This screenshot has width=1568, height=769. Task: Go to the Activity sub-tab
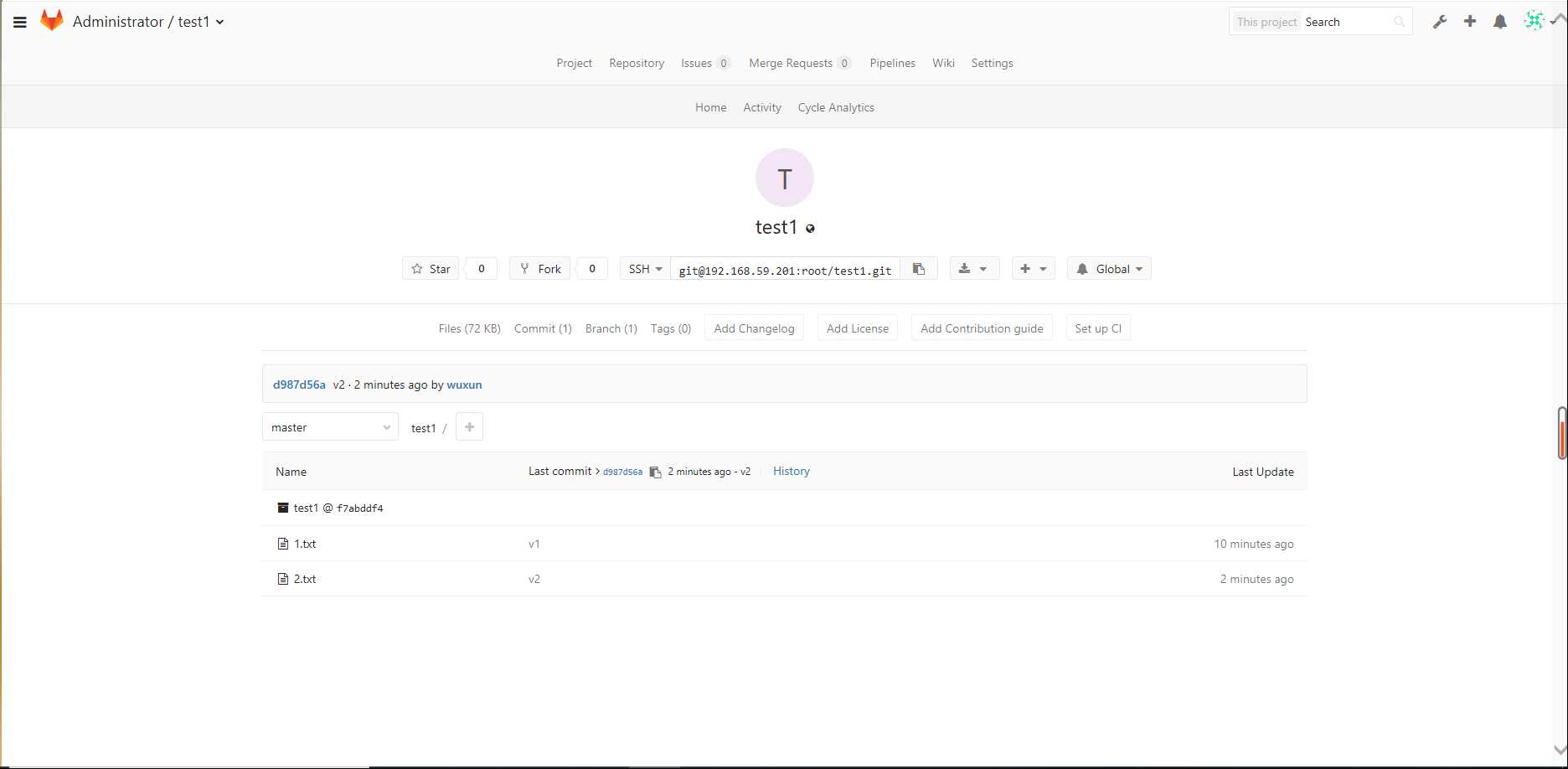[x=762, y=107]
